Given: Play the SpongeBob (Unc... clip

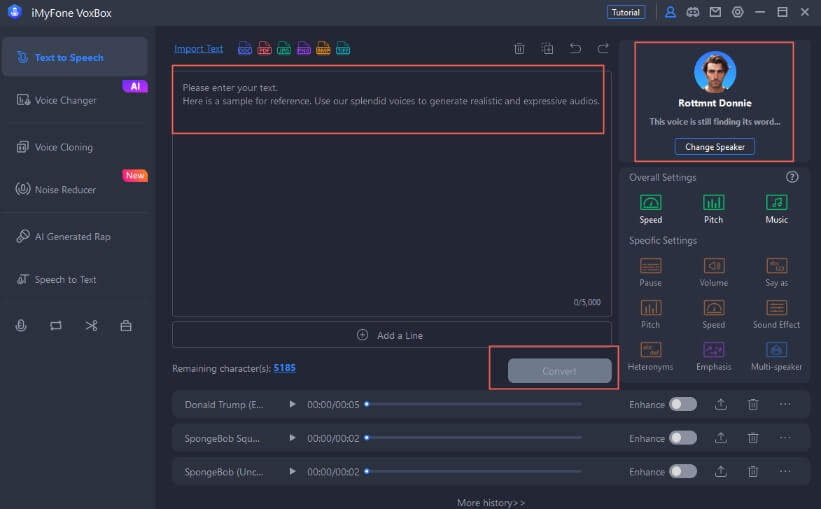Looking at the screenshot, I should [292, 471].
